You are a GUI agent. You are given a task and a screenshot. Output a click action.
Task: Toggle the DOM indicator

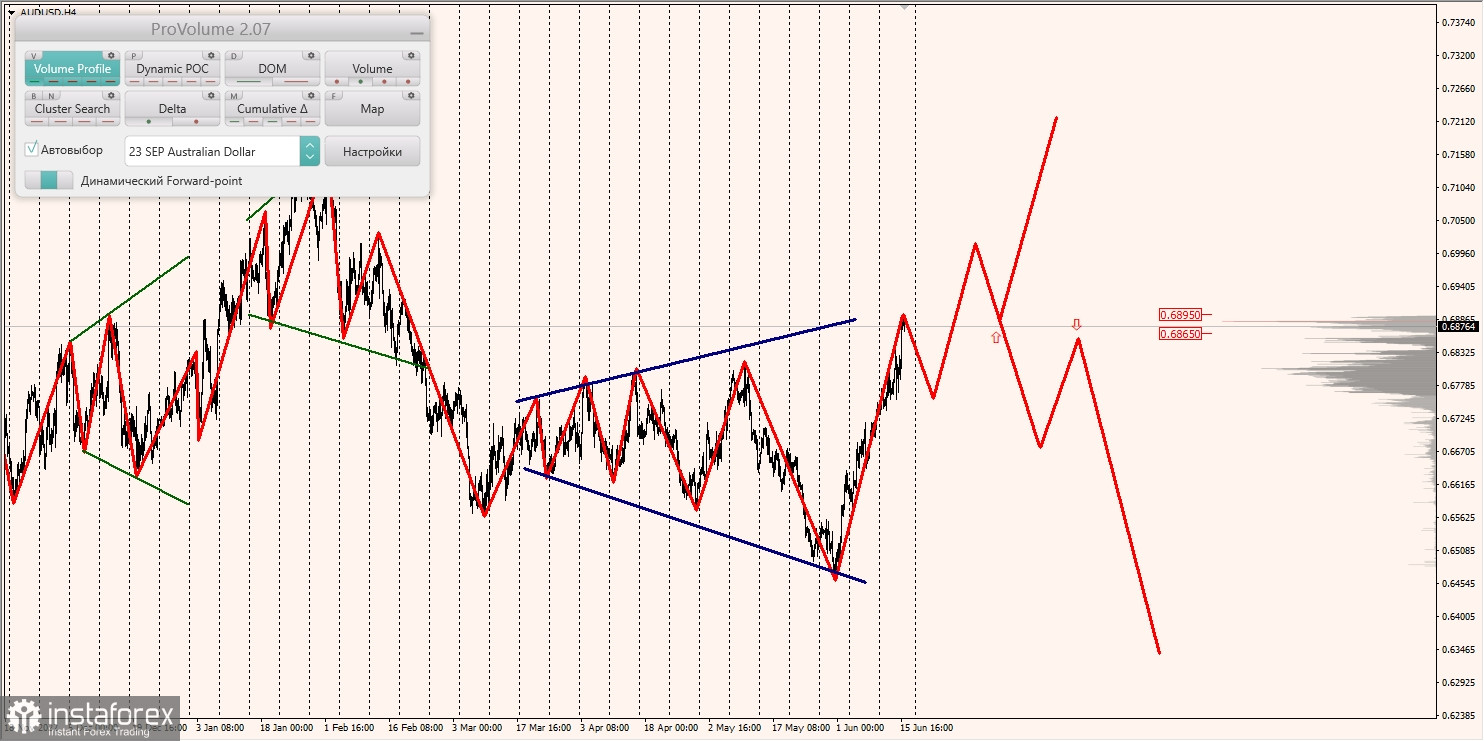click(x=272, y=69)
